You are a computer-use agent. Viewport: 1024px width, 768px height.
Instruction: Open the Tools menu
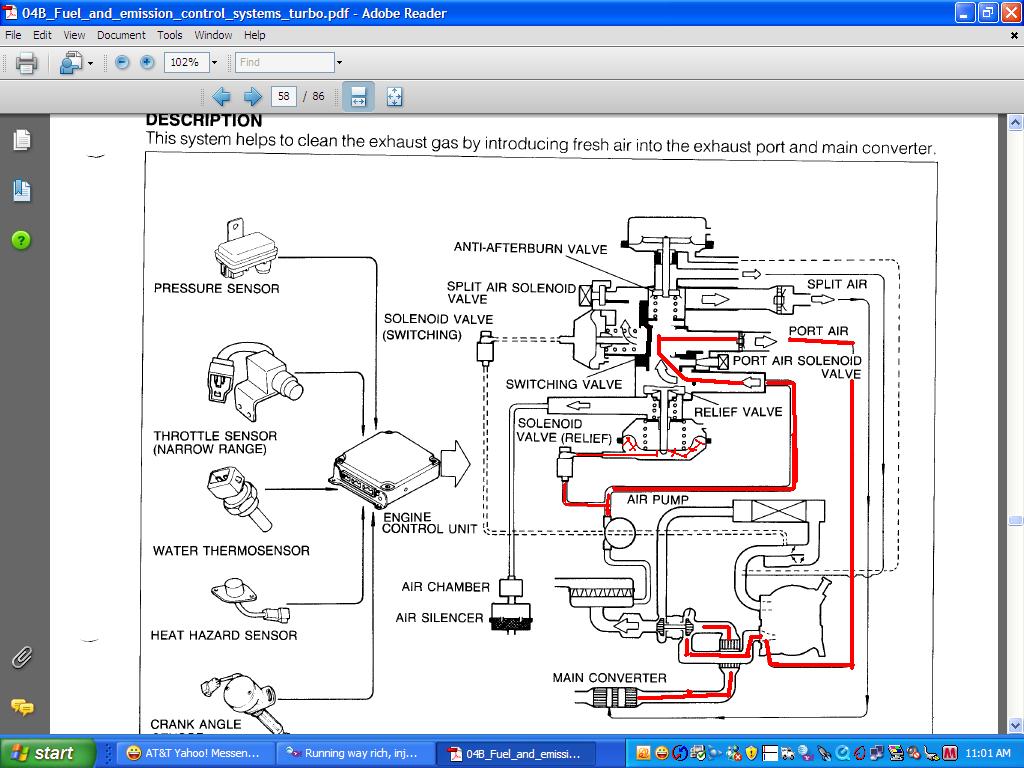tap(169, 35)
